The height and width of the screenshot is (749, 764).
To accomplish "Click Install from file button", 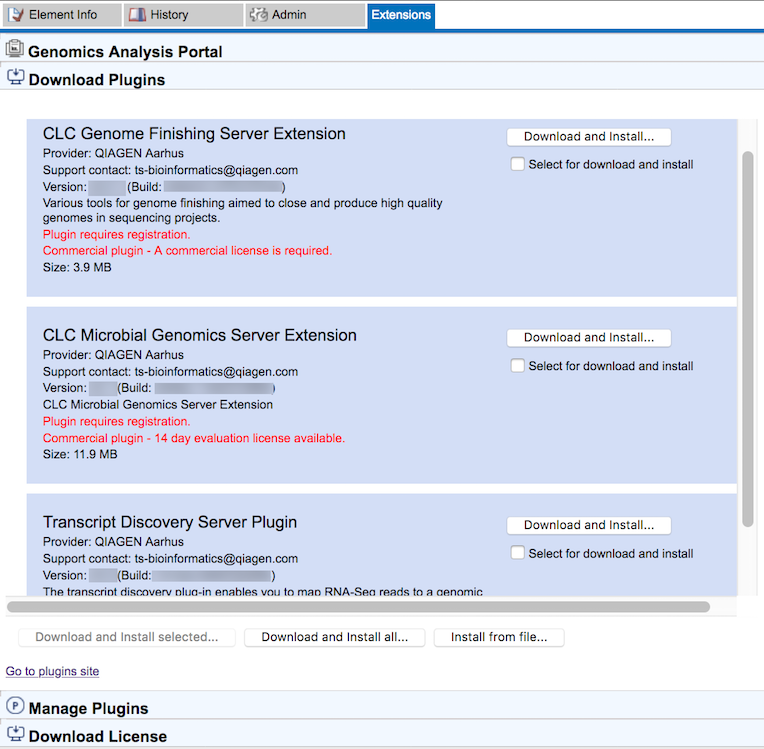I will (x=499, y=637).
